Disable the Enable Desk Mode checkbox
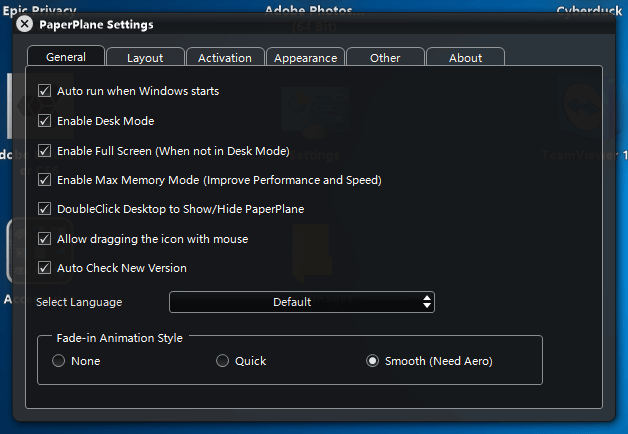The width and height of the screenshot is (628, 434). tap(44, 121)
